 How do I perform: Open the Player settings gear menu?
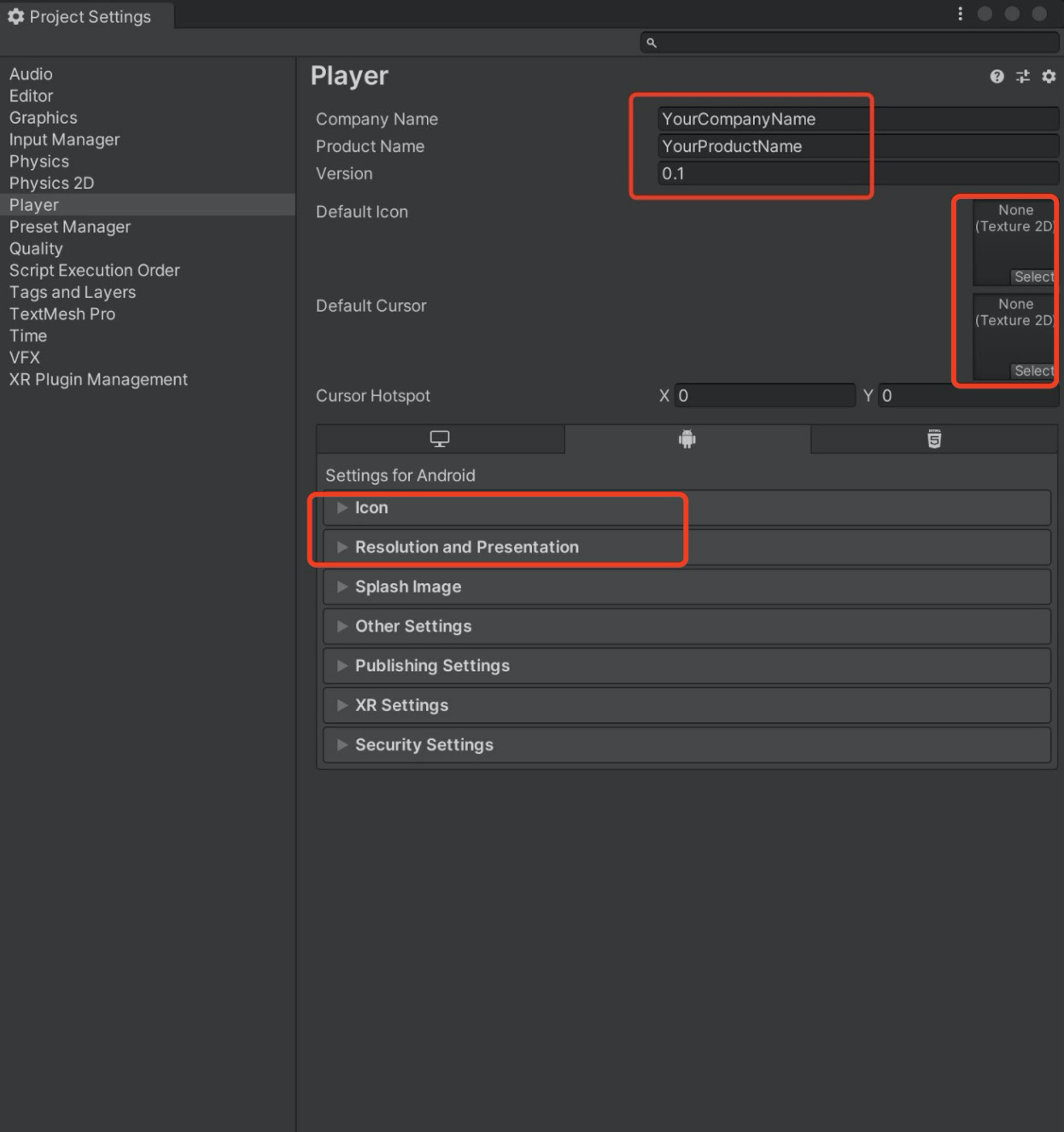[1049, 77]
